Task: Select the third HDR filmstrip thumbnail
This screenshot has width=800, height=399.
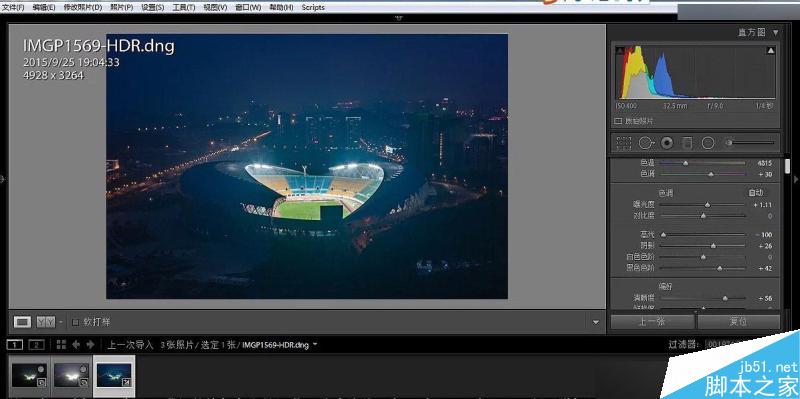Action: point(114,375)
